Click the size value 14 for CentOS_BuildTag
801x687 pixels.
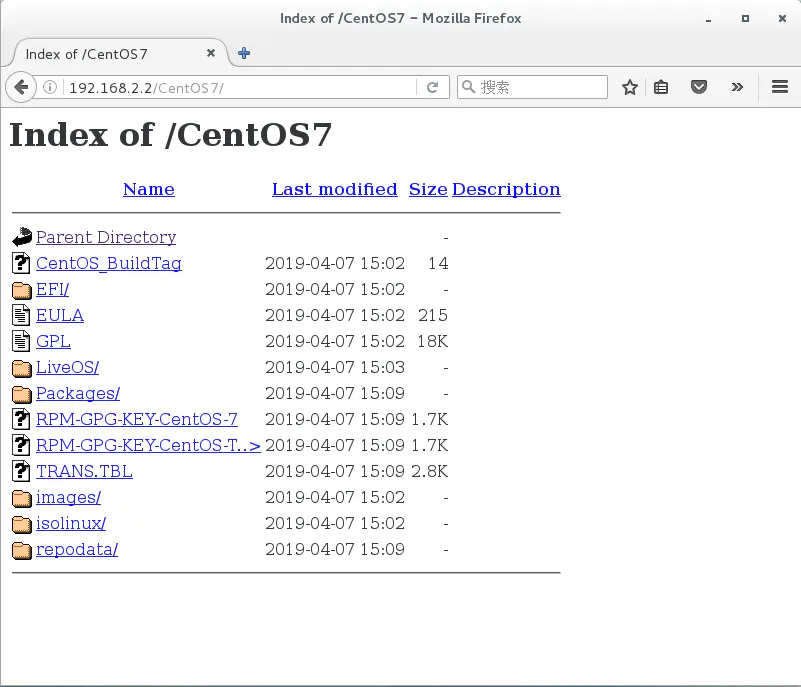pos(438,263)
